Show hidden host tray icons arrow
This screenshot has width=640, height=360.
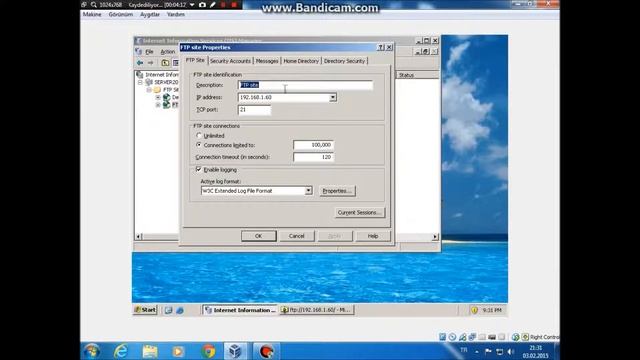[x=477, y=351]
